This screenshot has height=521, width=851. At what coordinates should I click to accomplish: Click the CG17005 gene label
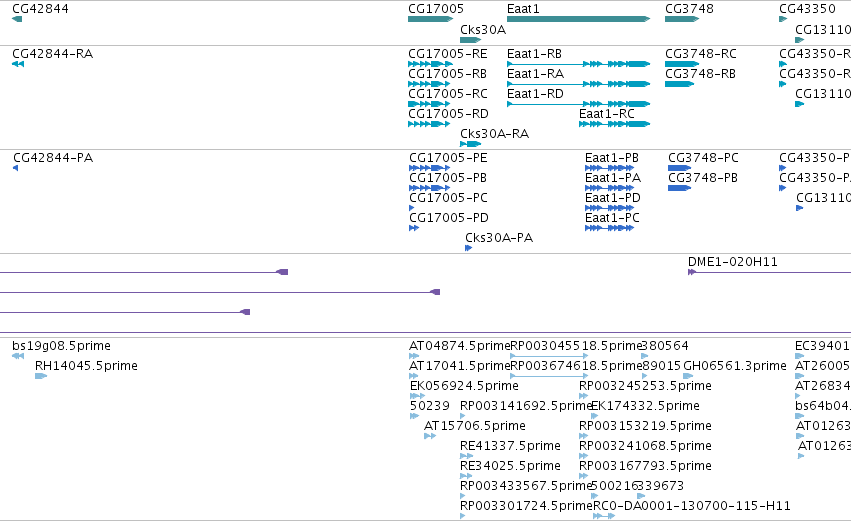click(436, 9)
